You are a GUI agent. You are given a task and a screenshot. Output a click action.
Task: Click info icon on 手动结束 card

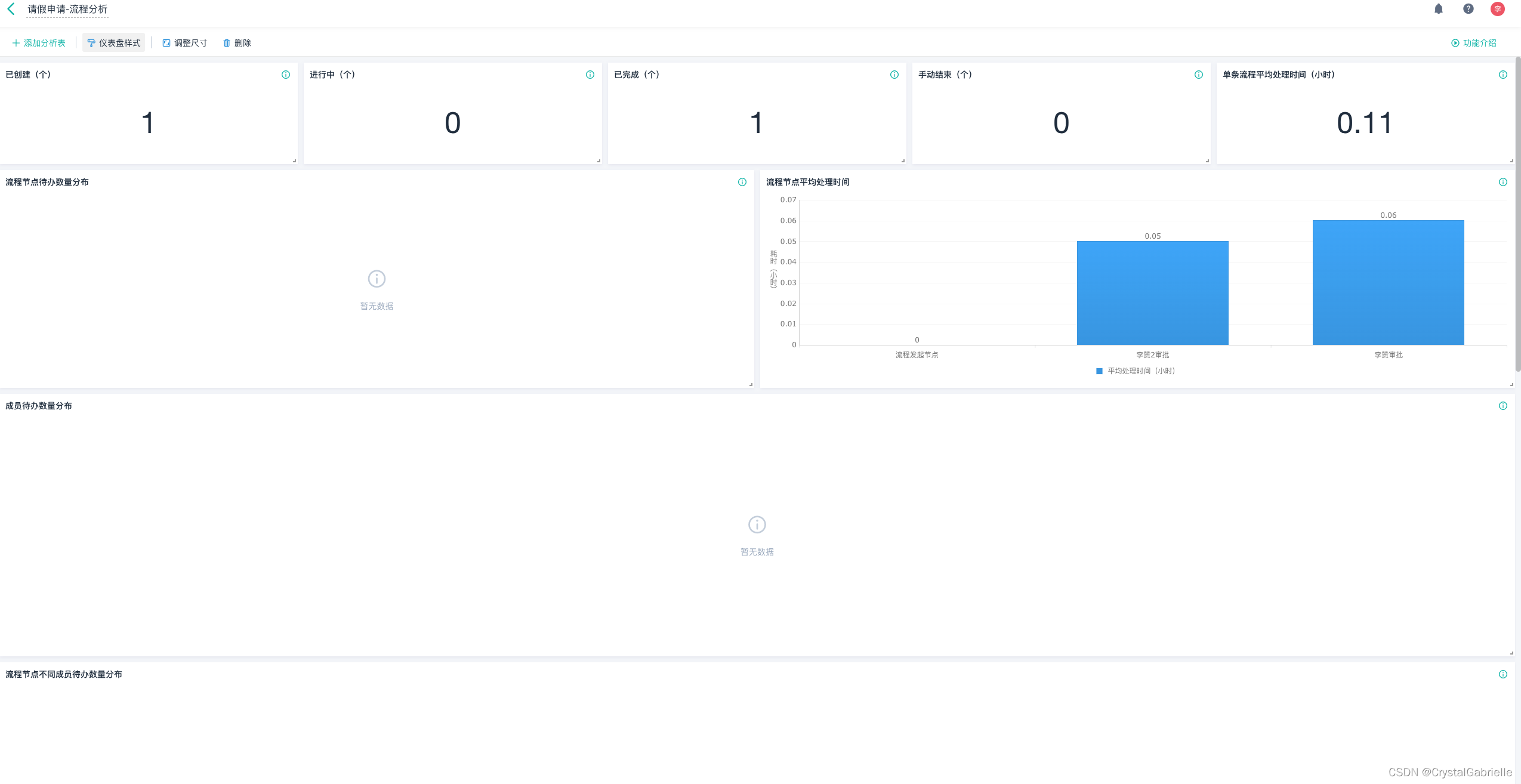coord(1199,75)
